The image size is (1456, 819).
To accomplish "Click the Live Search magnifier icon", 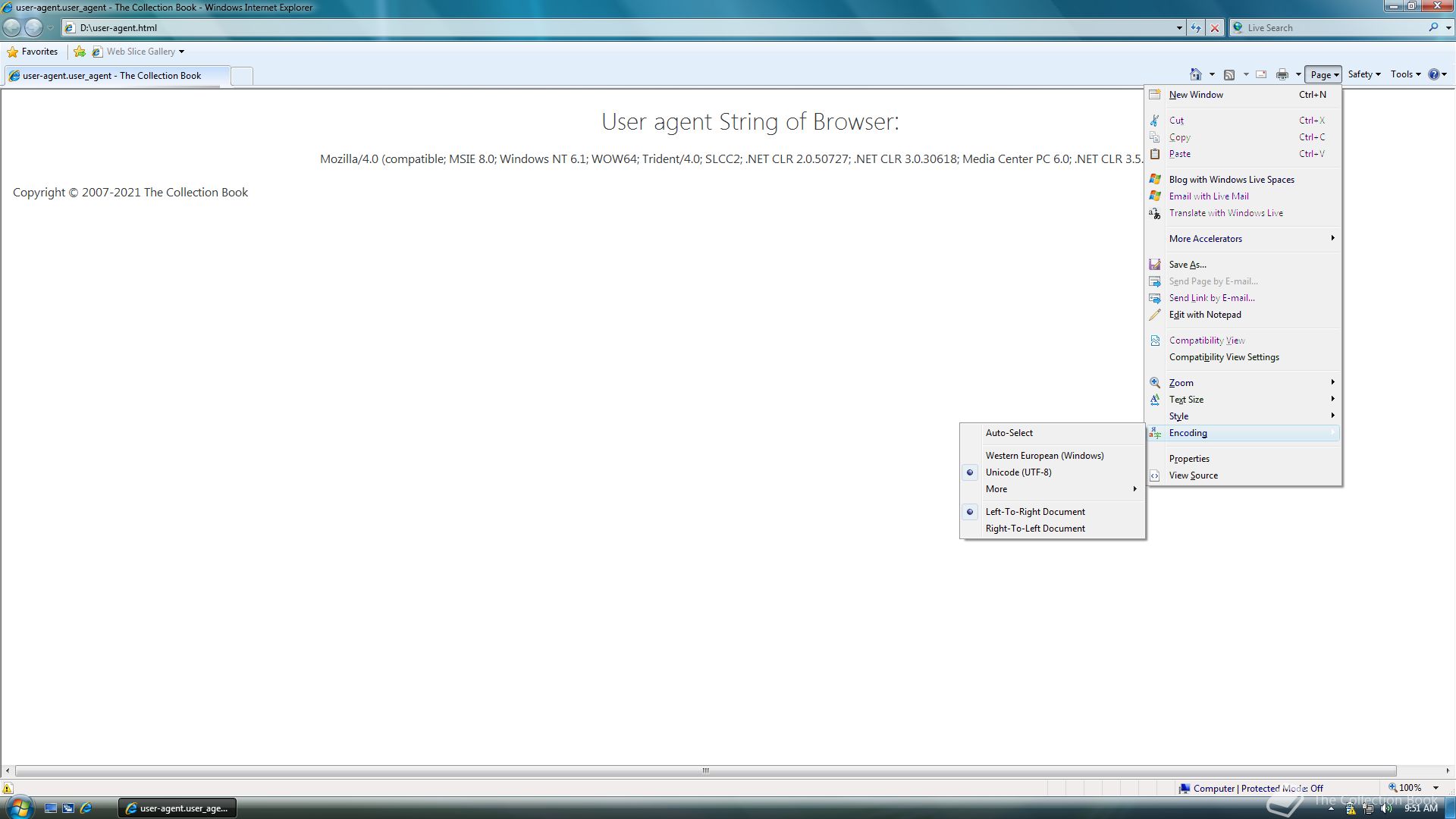I will click(x=1432, y=27).
